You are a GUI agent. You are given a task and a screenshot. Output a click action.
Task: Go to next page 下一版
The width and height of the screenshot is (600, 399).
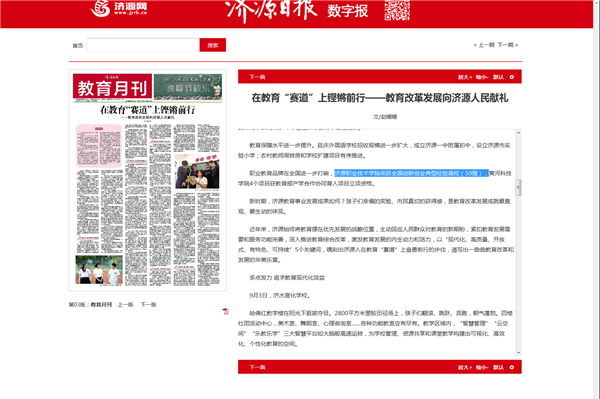pos(148,305)
